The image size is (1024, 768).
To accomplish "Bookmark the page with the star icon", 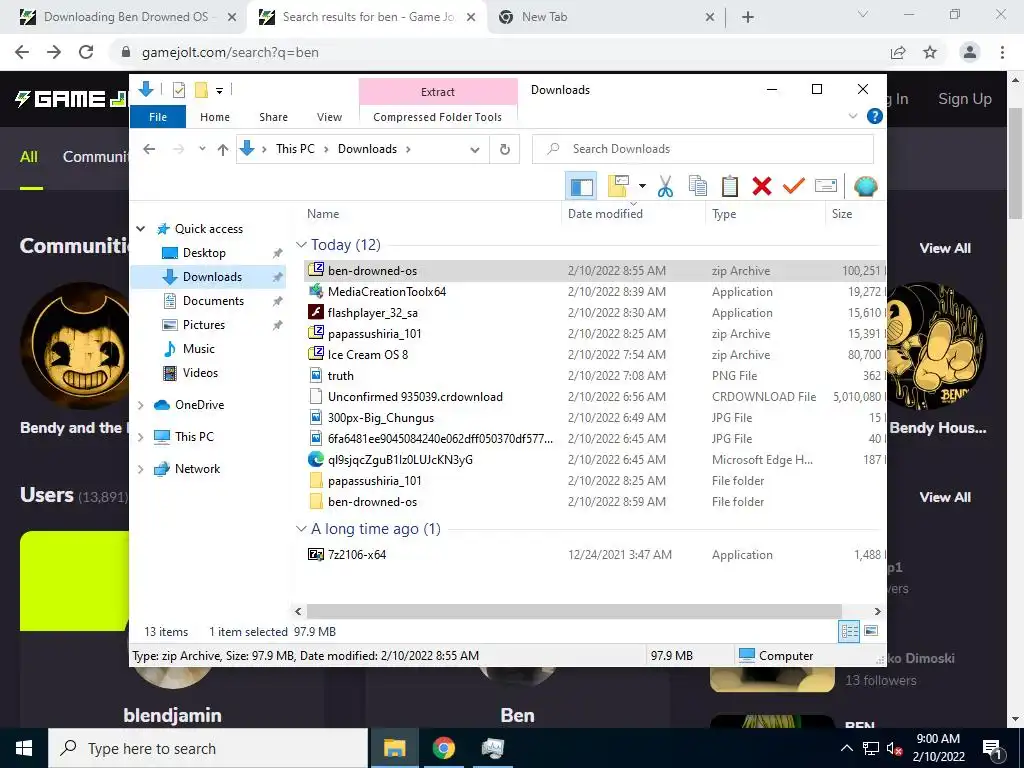I will [930, 52].
